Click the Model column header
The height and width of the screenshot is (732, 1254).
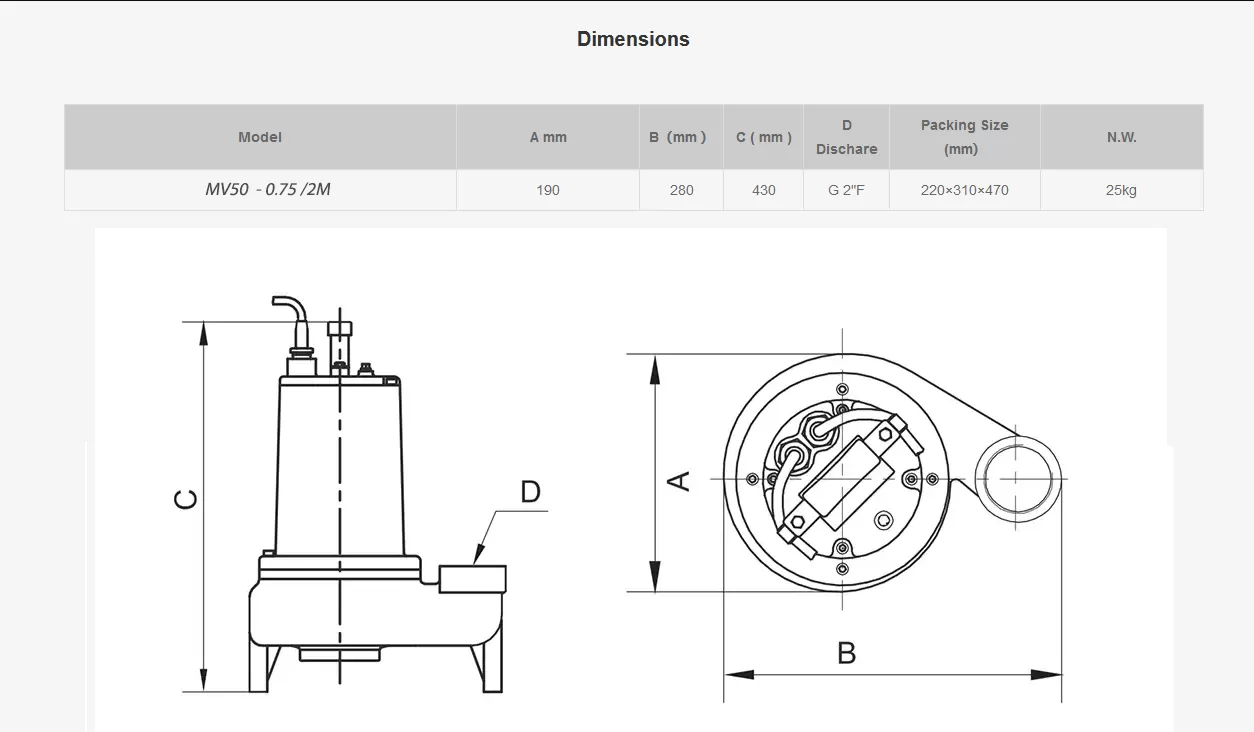(x=260, y=137)
